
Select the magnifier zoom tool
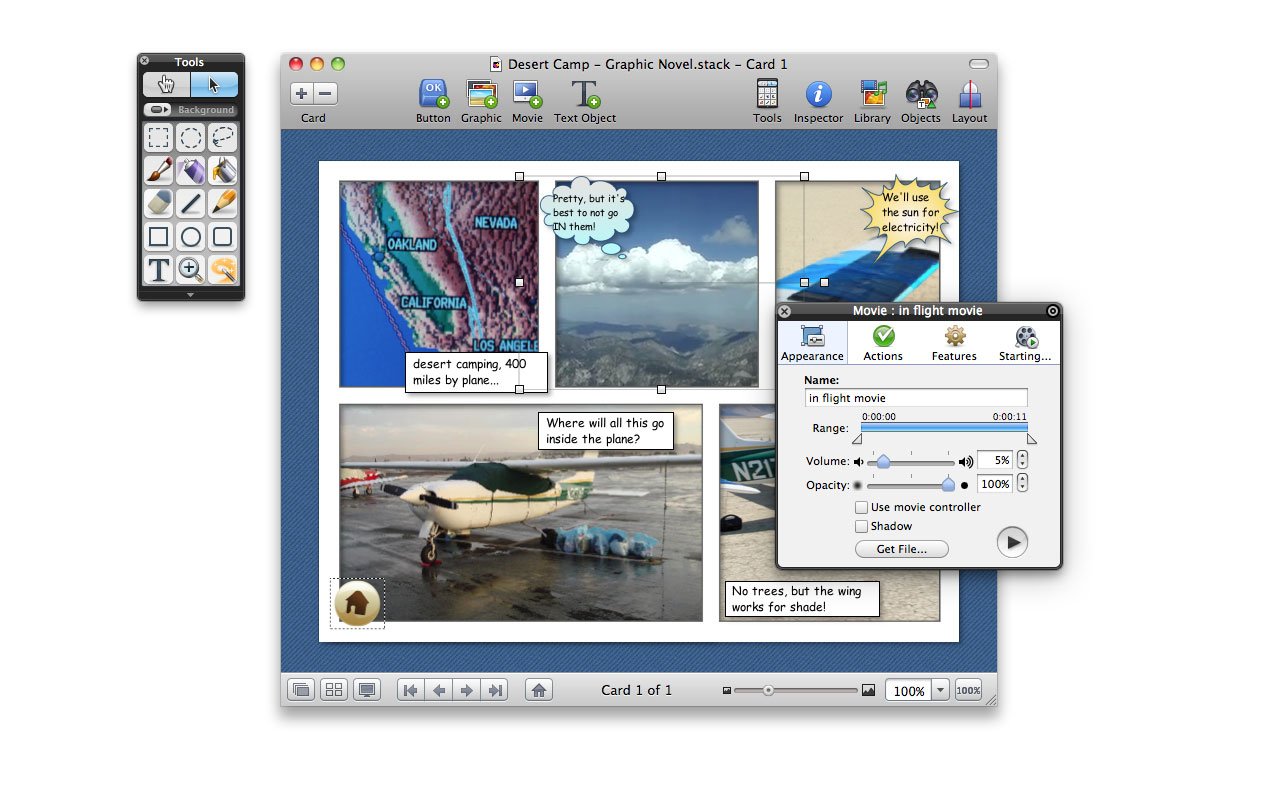coord(191,269)
